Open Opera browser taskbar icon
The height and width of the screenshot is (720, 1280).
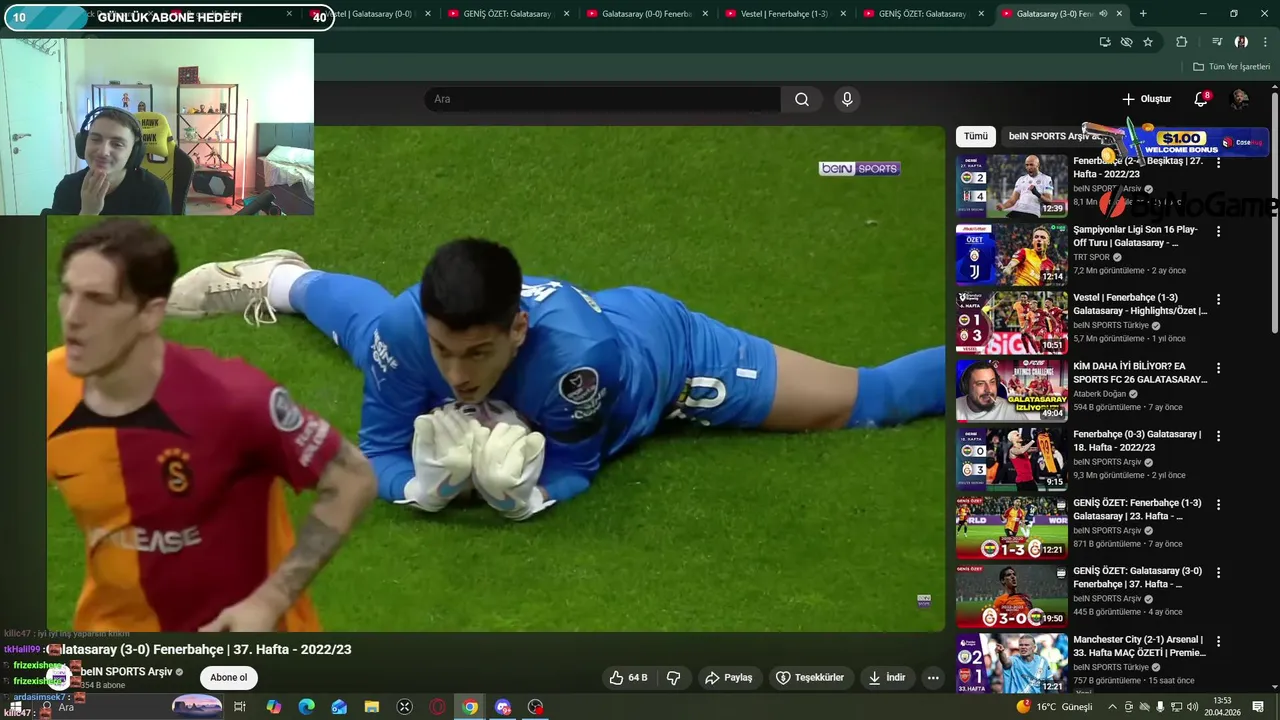(x=437, y=707)
